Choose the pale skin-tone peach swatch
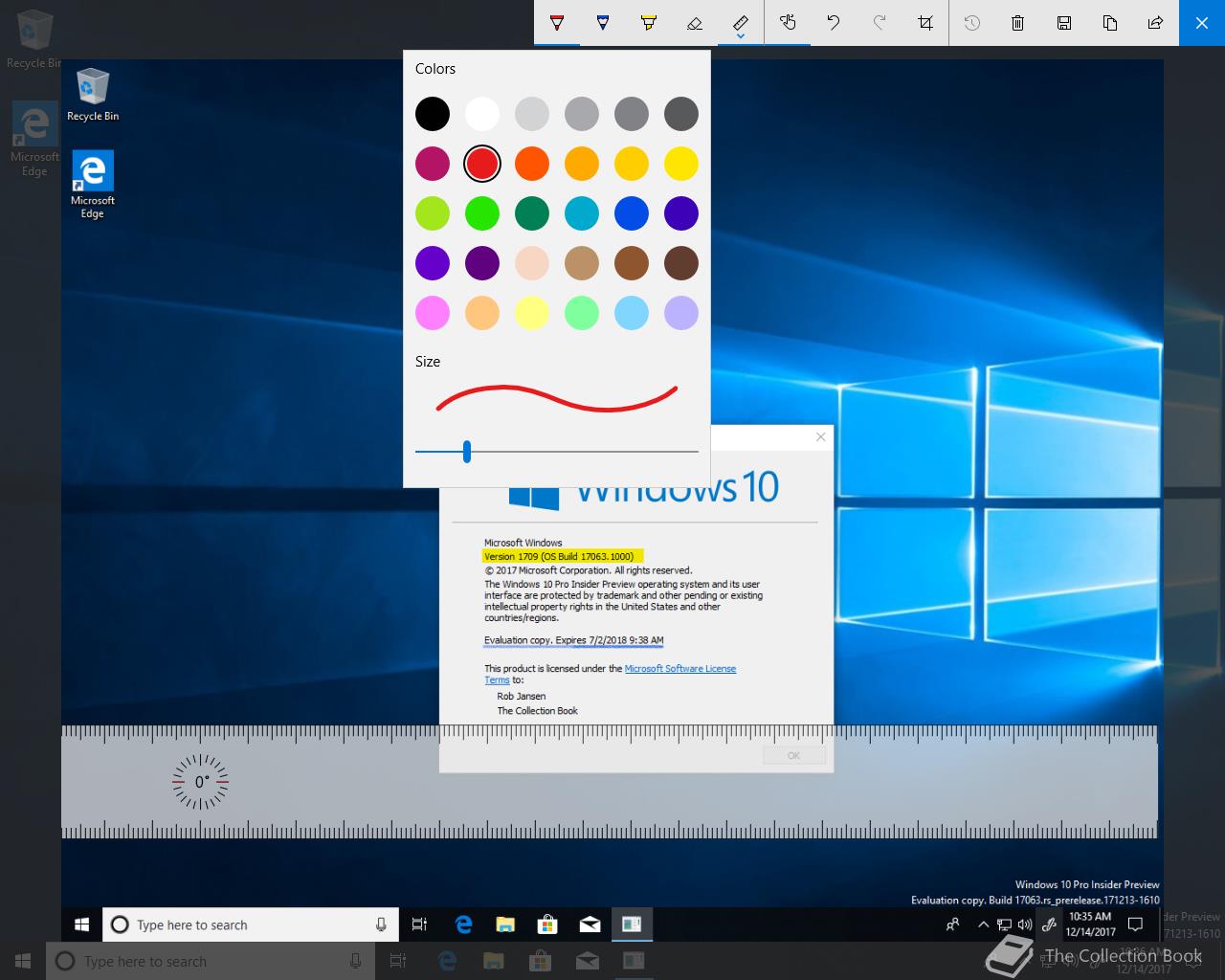Screen dimensions: 1225x980 pyautogui.click(x=532, y=263)
